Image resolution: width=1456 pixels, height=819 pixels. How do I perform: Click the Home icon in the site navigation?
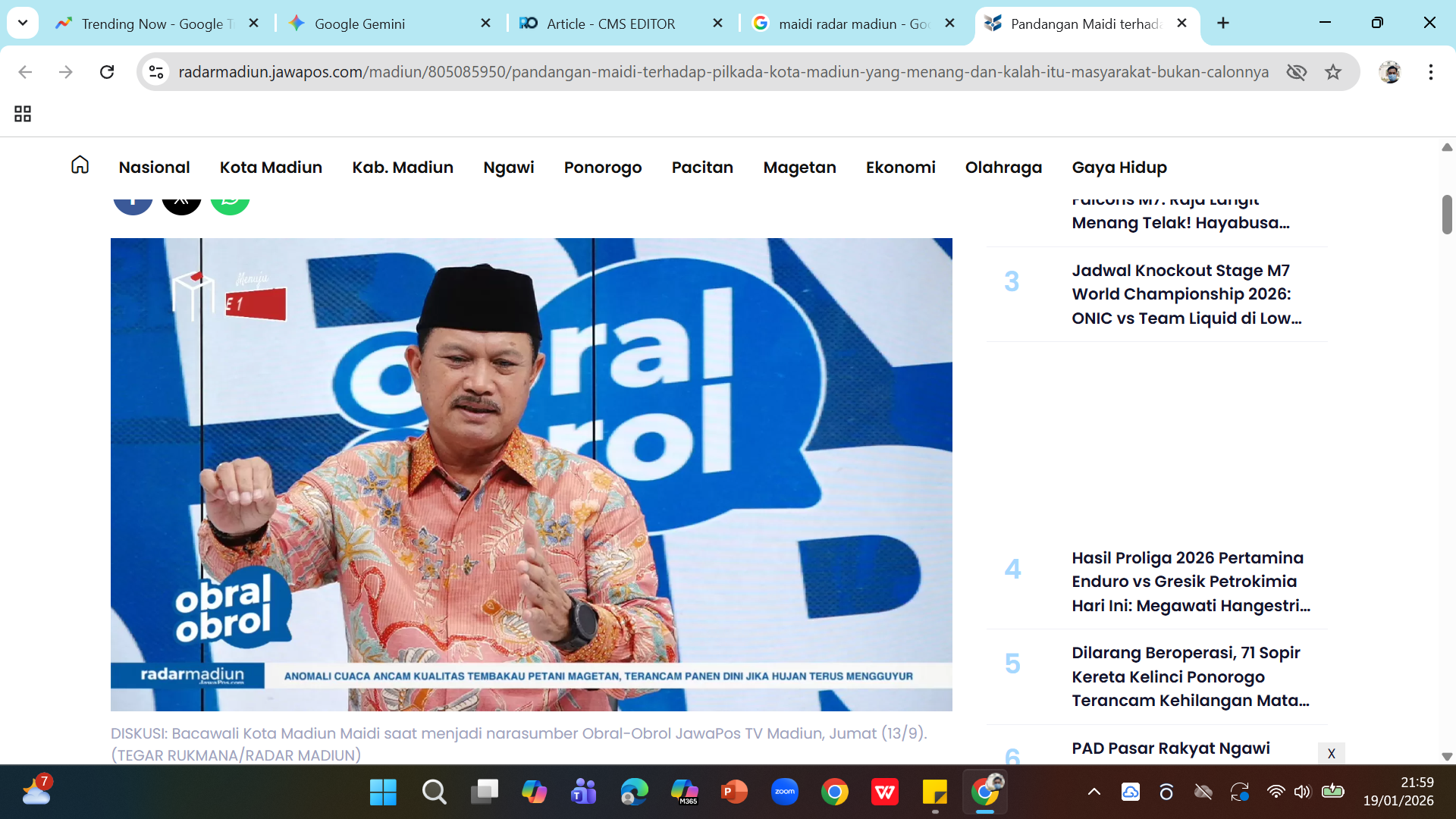coord(79,165)
